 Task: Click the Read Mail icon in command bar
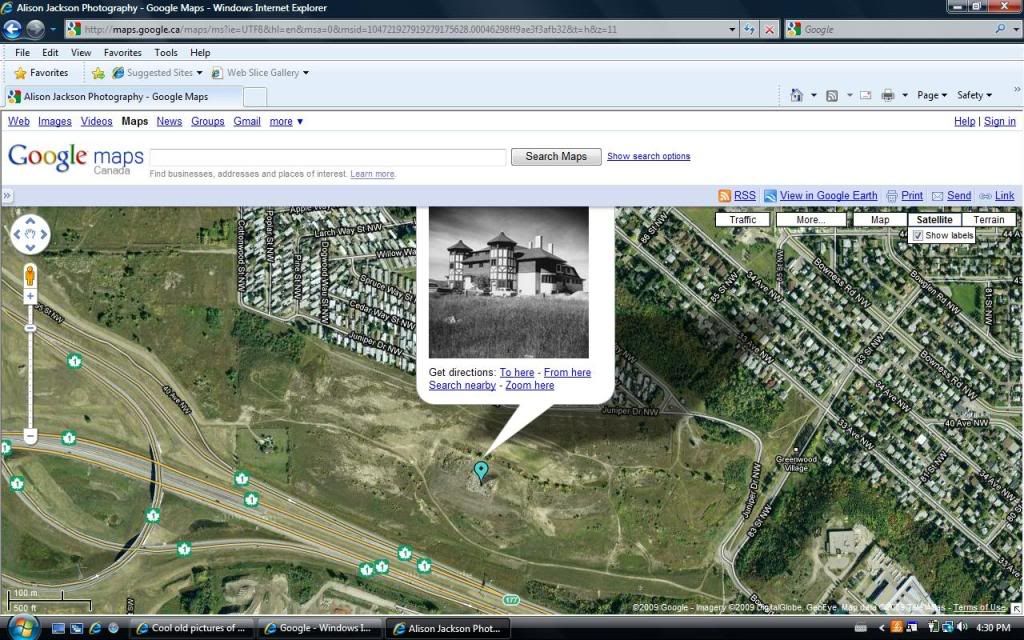865,95
